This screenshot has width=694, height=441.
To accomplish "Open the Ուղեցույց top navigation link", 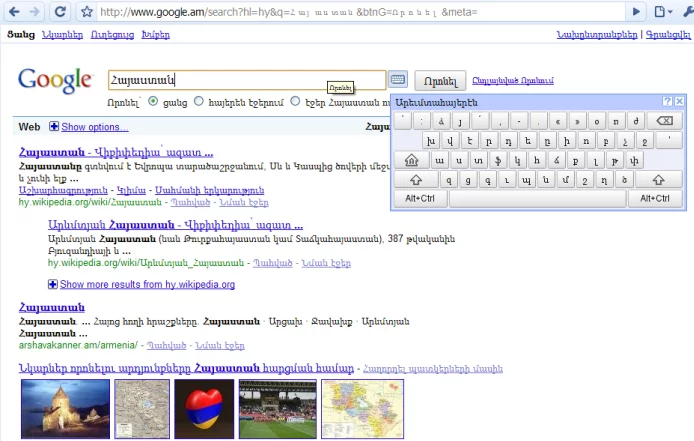I will pos(112,35).
